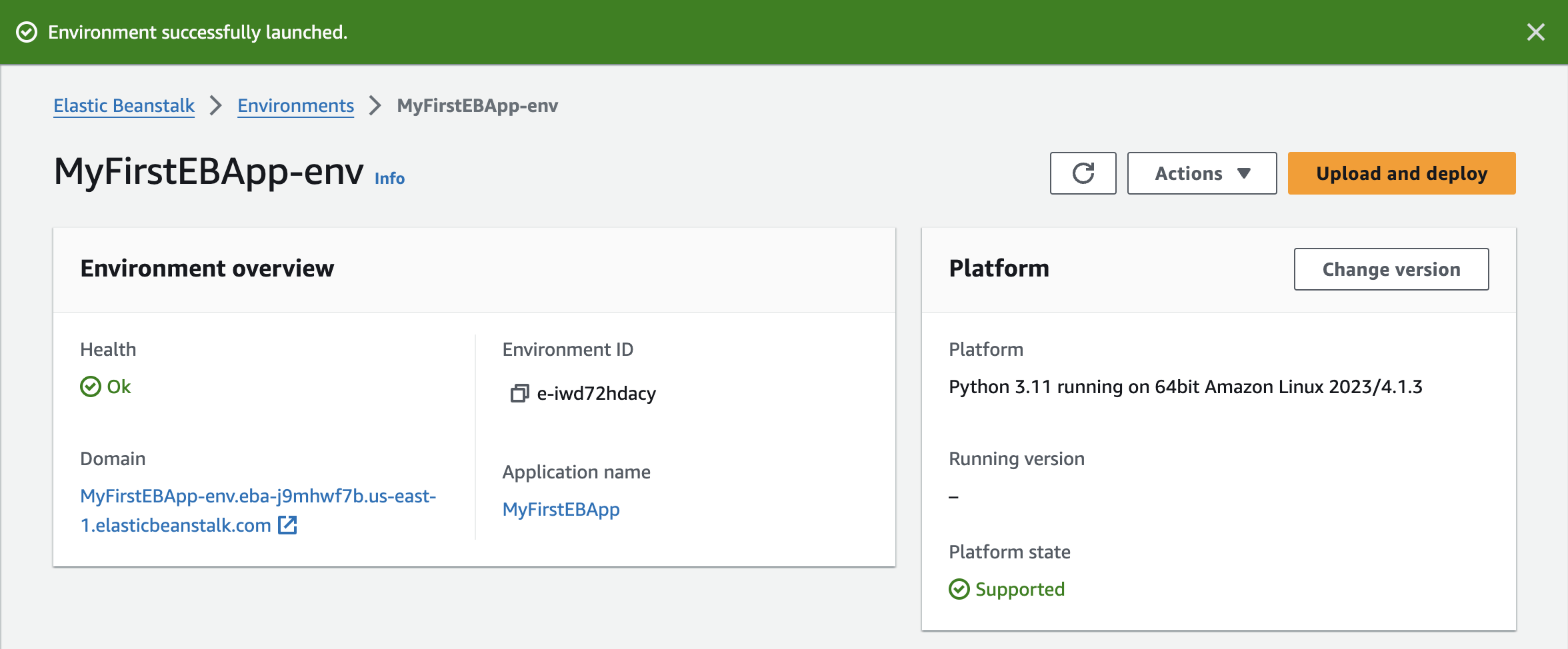Screen dimensions: 1568x649
Task: Click the green Ok health status icon
Action: [x=91, y=386]
